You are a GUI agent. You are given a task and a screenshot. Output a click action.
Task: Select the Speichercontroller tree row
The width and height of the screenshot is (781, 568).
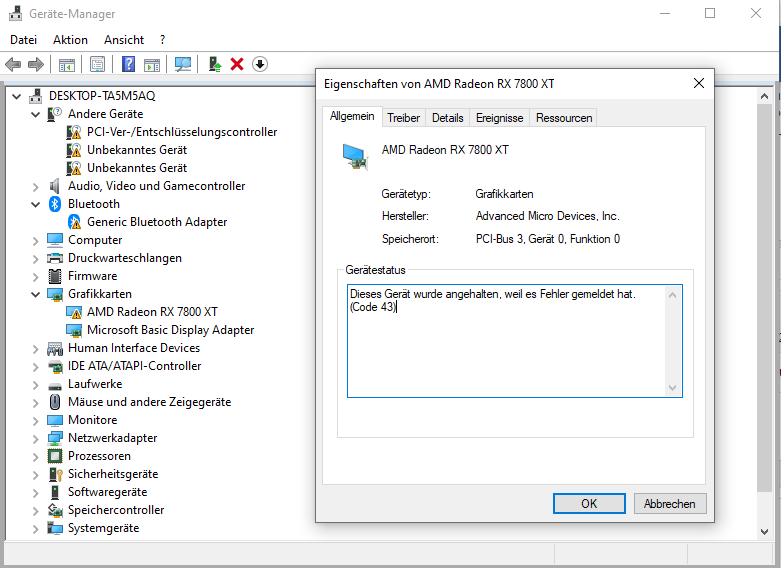tap(116, 510)
